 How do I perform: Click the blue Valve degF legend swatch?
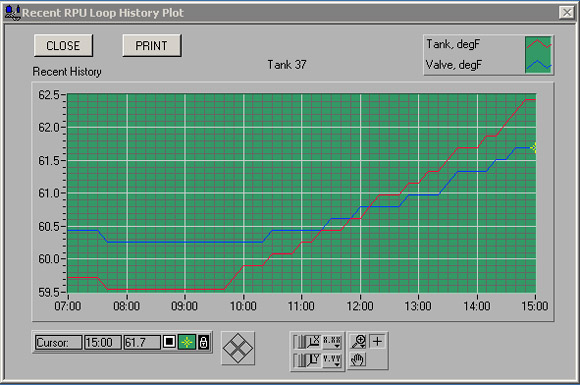point(539,64)
